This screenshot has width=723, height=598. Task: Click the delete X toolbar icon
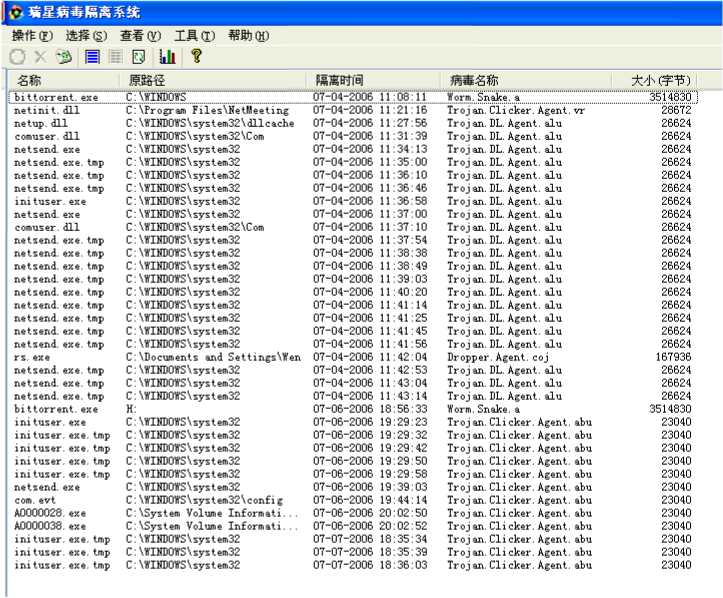click(41, 57)
